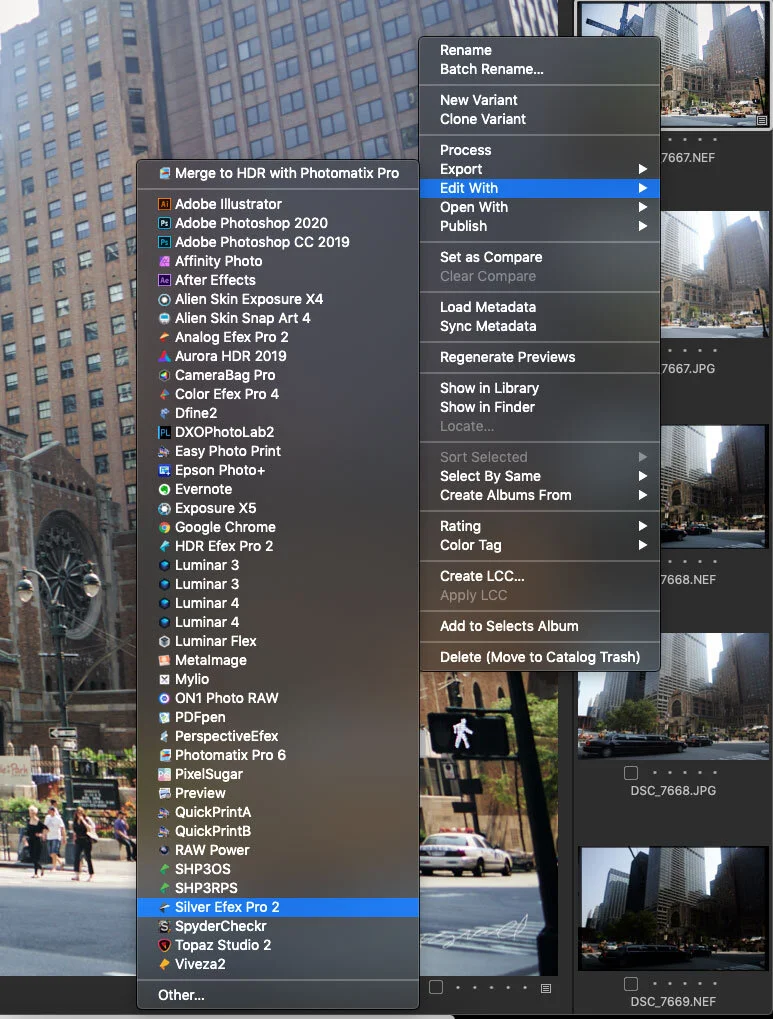Click the Topaz Studio 2 icon
The width and height of the screenshot is (773, 1019).
click(164, 945)
